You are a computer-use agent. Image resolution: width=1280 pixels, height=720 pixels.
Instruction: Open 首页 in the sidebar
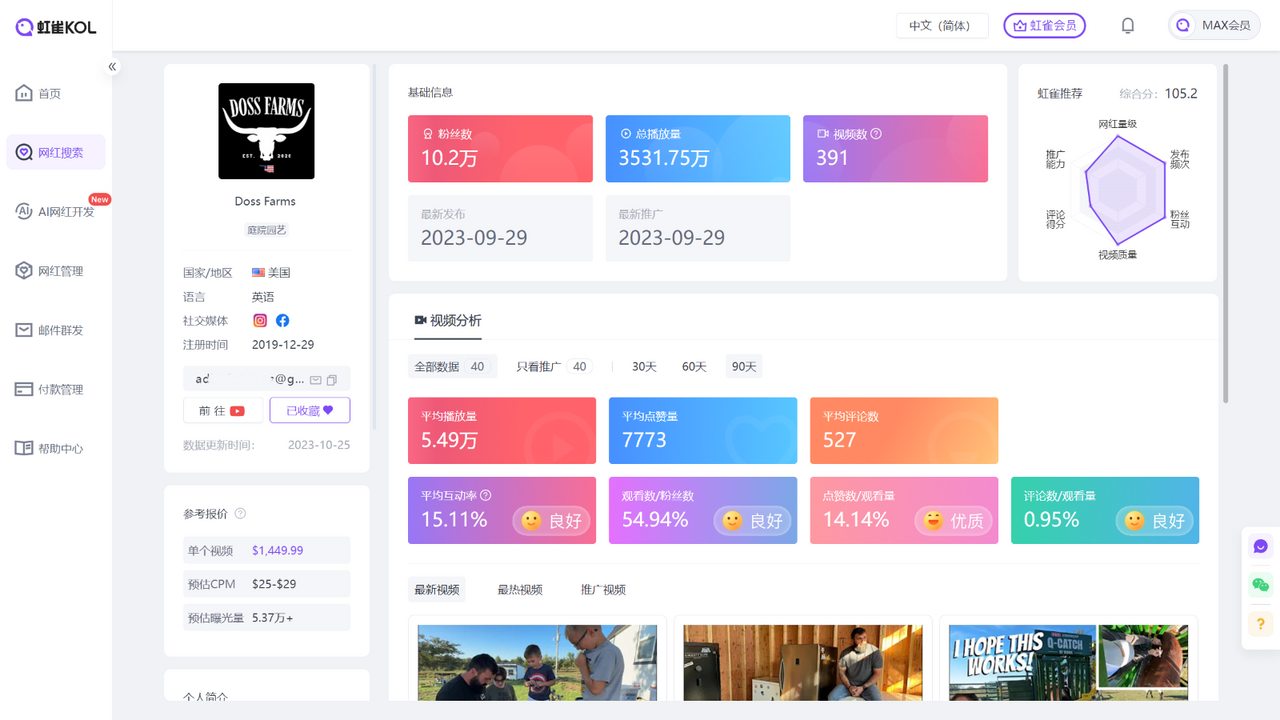point(56,93)
